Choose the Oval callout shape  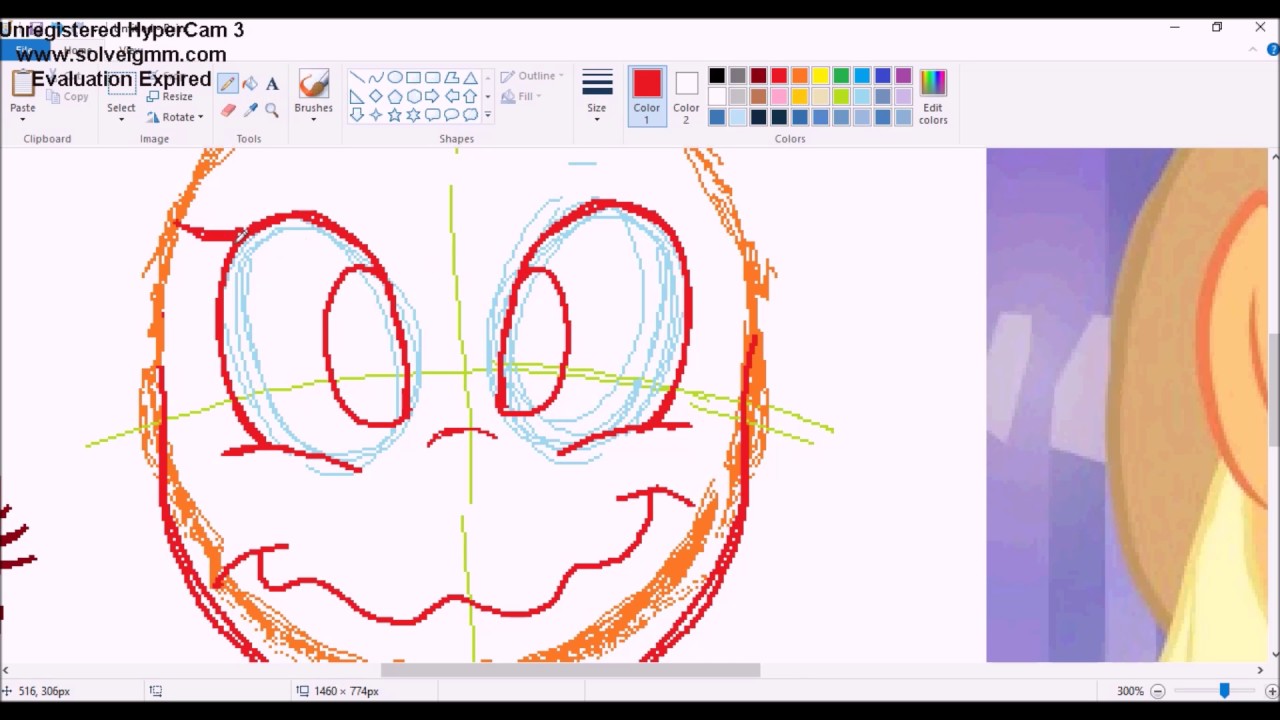pyautogui.click(x=451, y=114)
